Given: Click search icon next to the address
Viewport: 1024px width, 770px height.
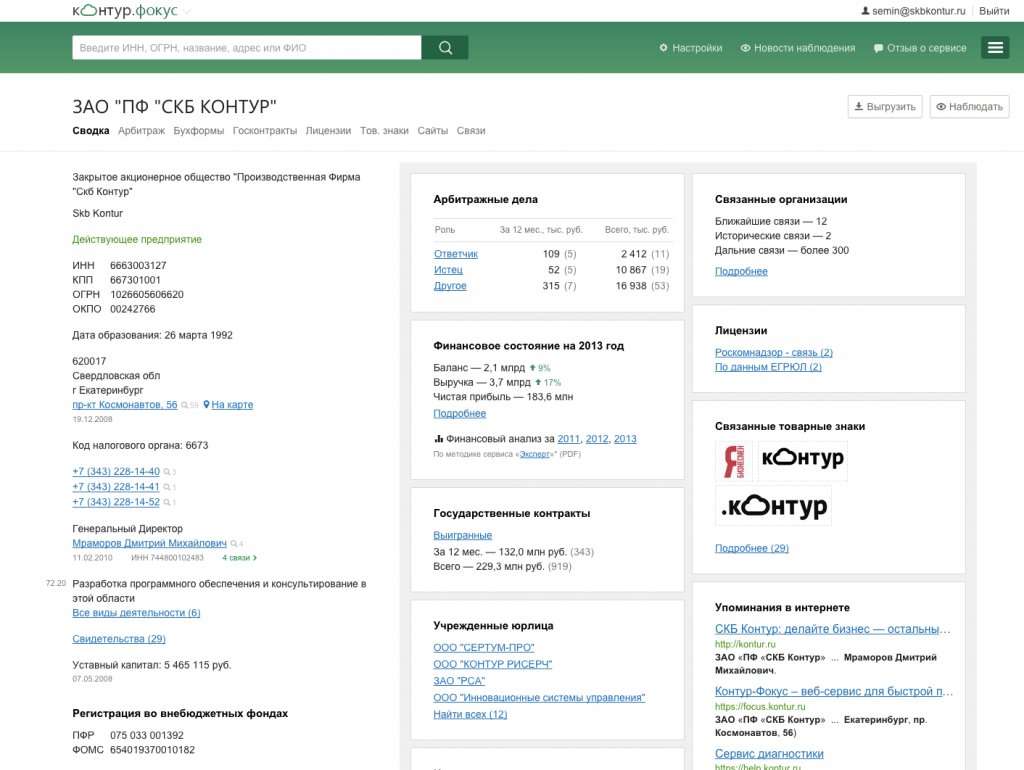Looking at the screenshot, I should (x=185, y=405).
